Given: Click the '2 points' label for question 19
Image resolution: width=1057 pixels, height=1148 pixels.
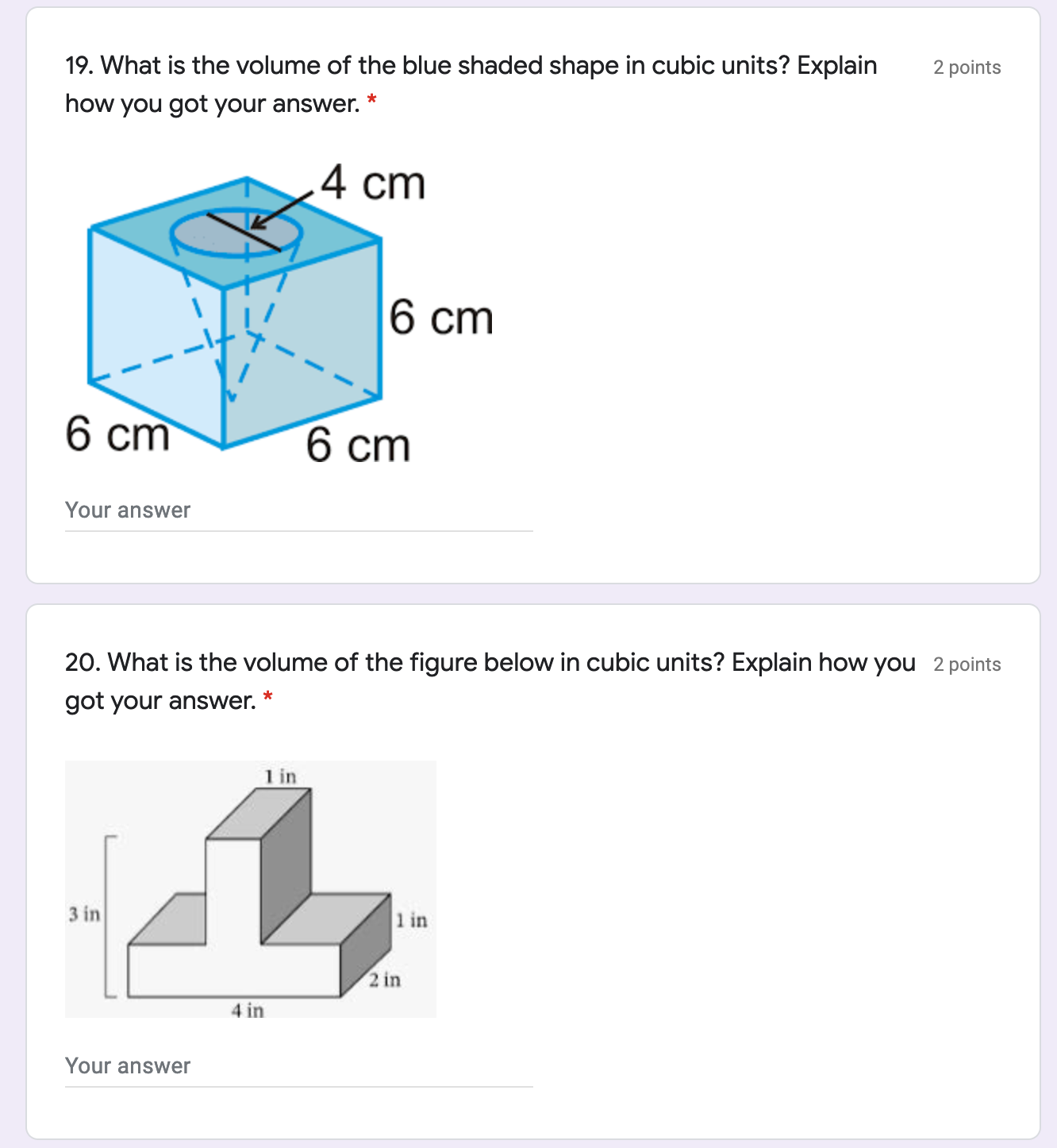Looking at the screenshot, I should [967, 67].
